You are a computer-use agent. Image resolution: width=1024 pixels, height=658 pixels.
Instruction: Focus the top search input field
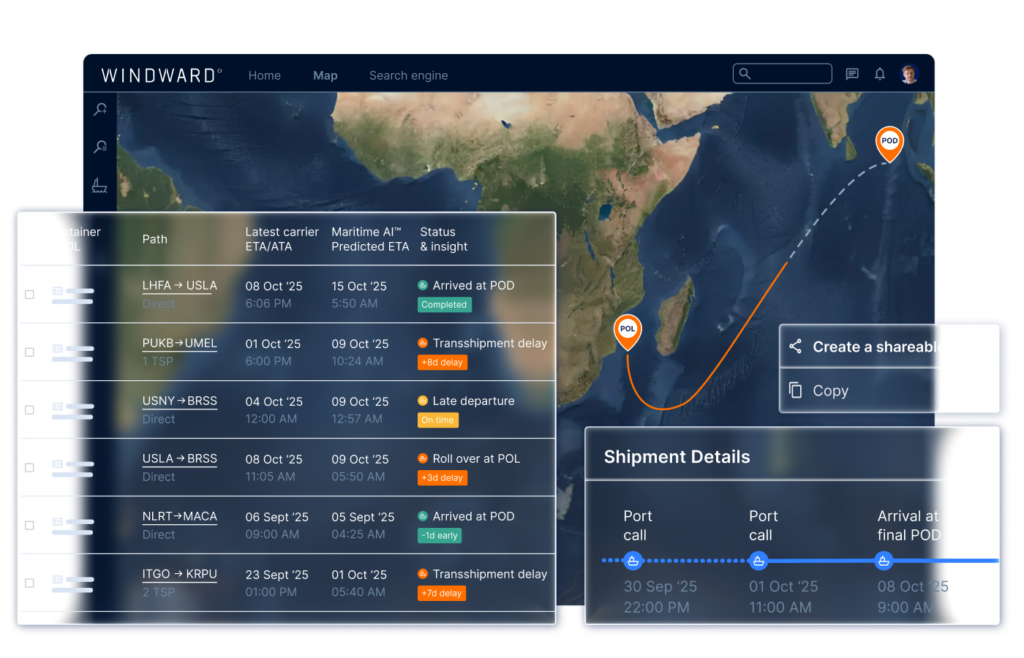(782, 74)
